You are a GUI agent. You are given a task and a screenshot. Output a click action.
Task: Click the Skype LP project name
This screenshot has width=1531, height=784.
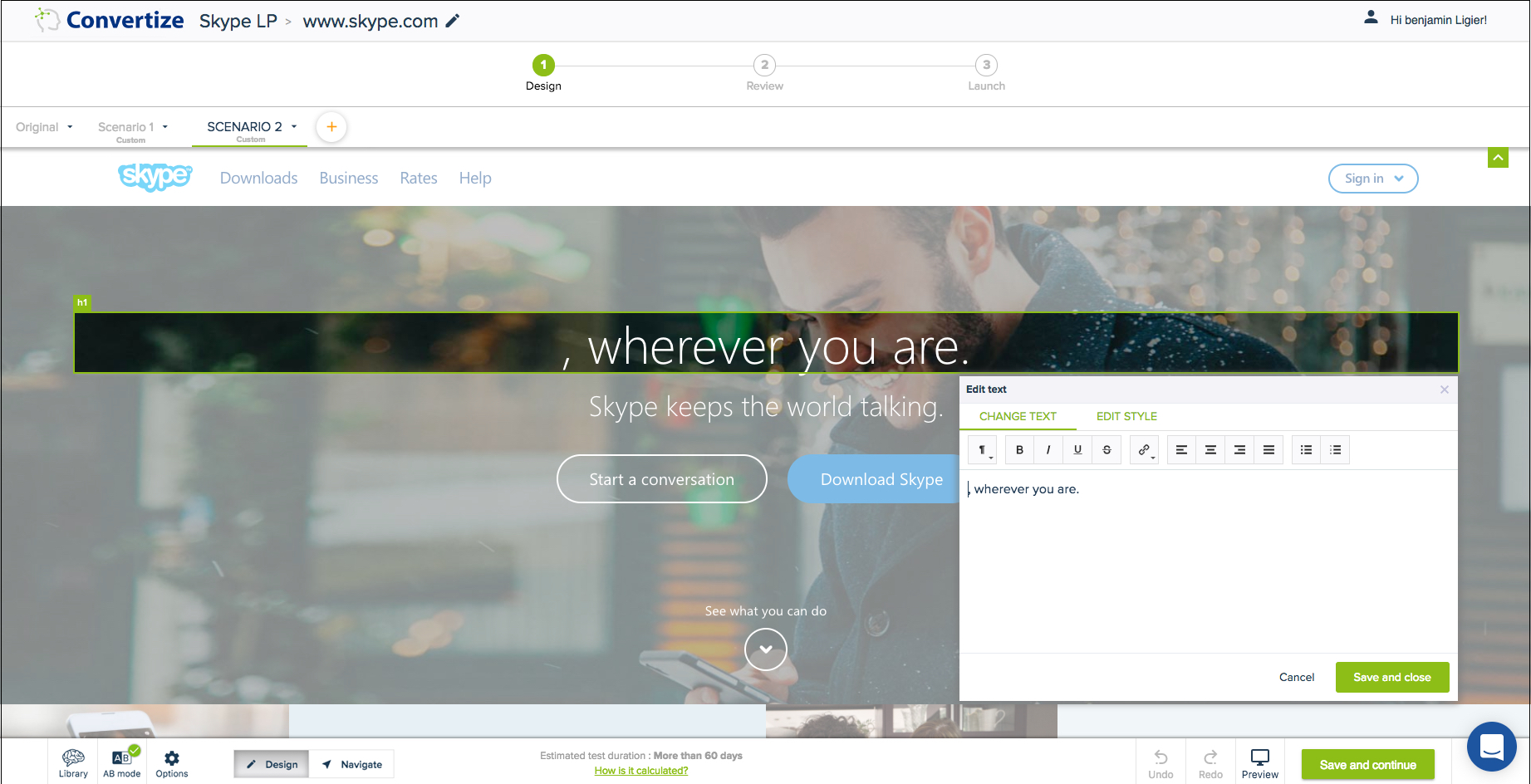pos(238,21)
